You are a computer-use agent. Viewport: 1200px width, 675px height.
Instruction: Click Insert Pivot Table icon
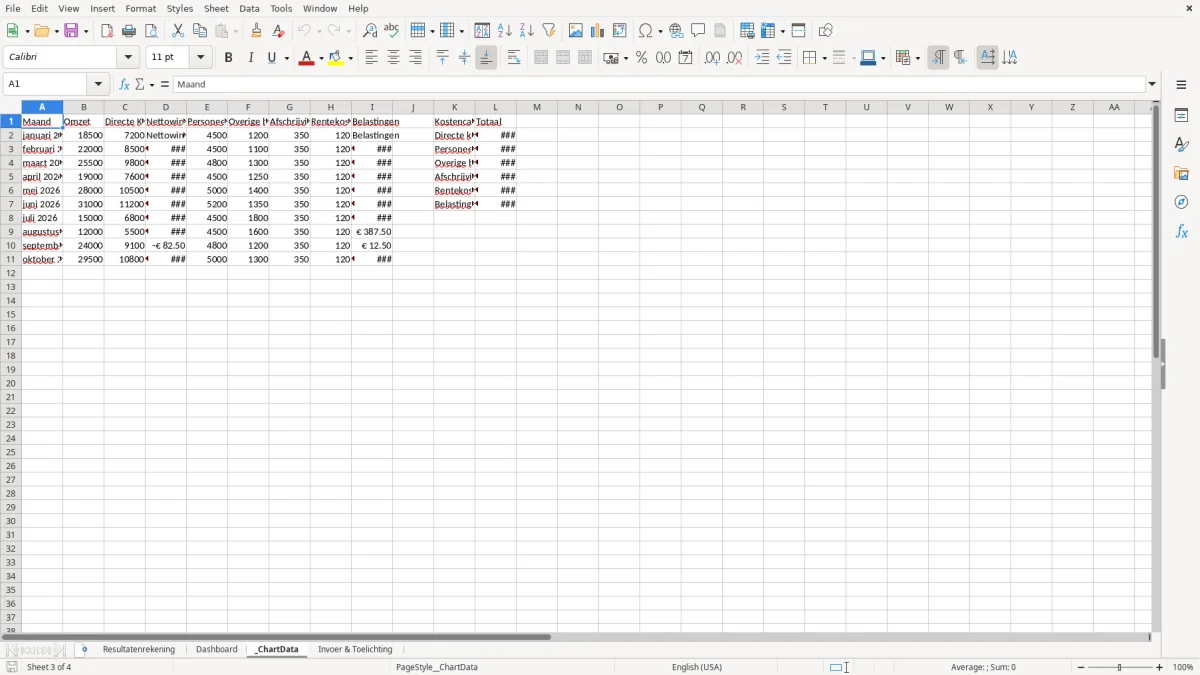620,31
